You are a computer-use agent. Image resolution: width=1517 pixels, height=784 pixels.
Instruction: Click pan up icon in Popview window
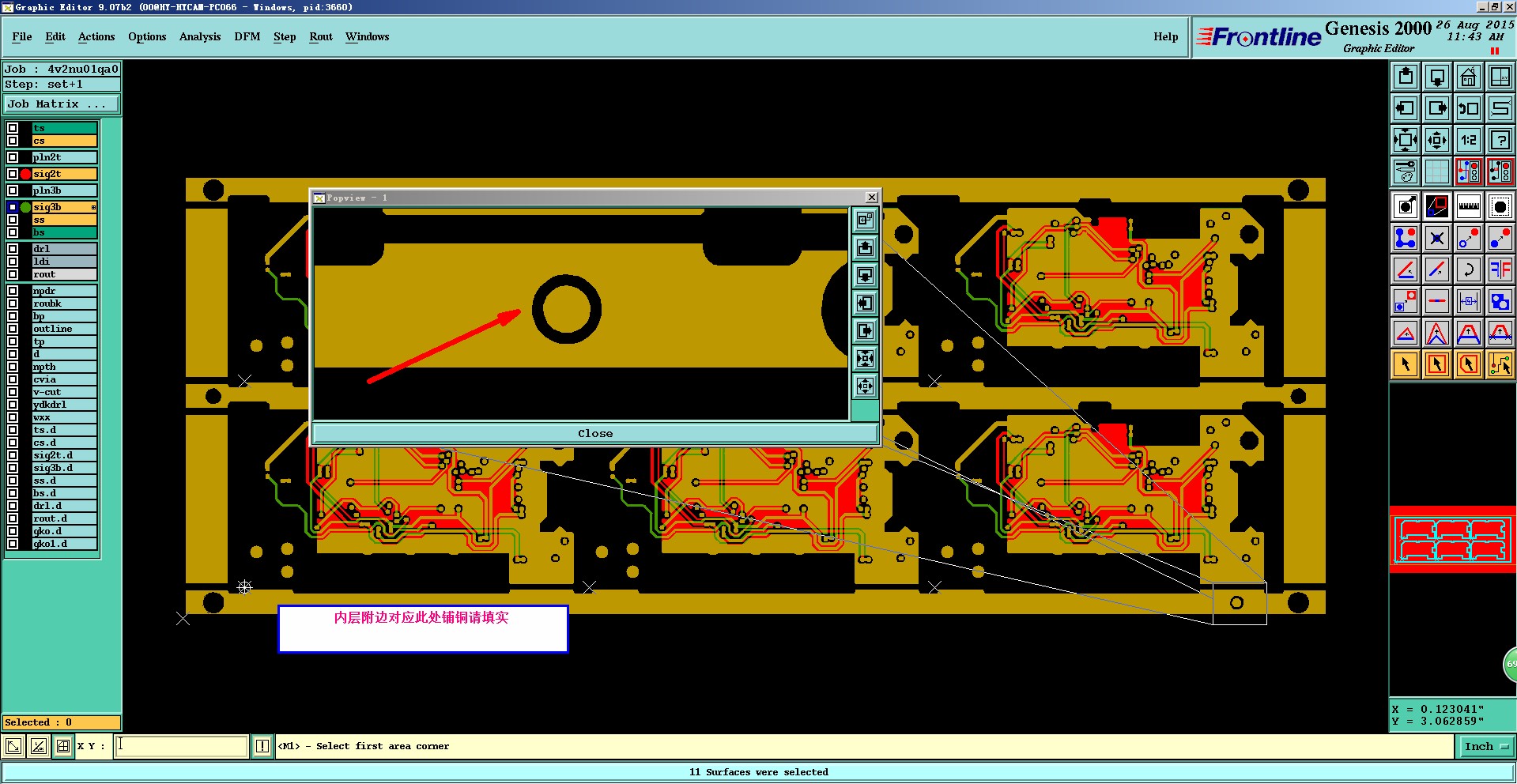866,248
